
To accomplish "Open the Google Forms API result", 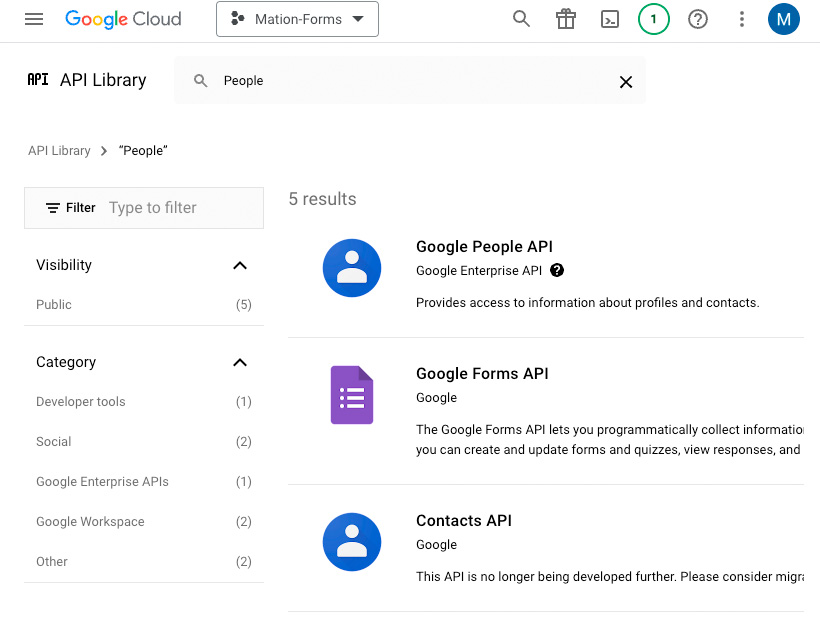I will (x=482, y=373).
